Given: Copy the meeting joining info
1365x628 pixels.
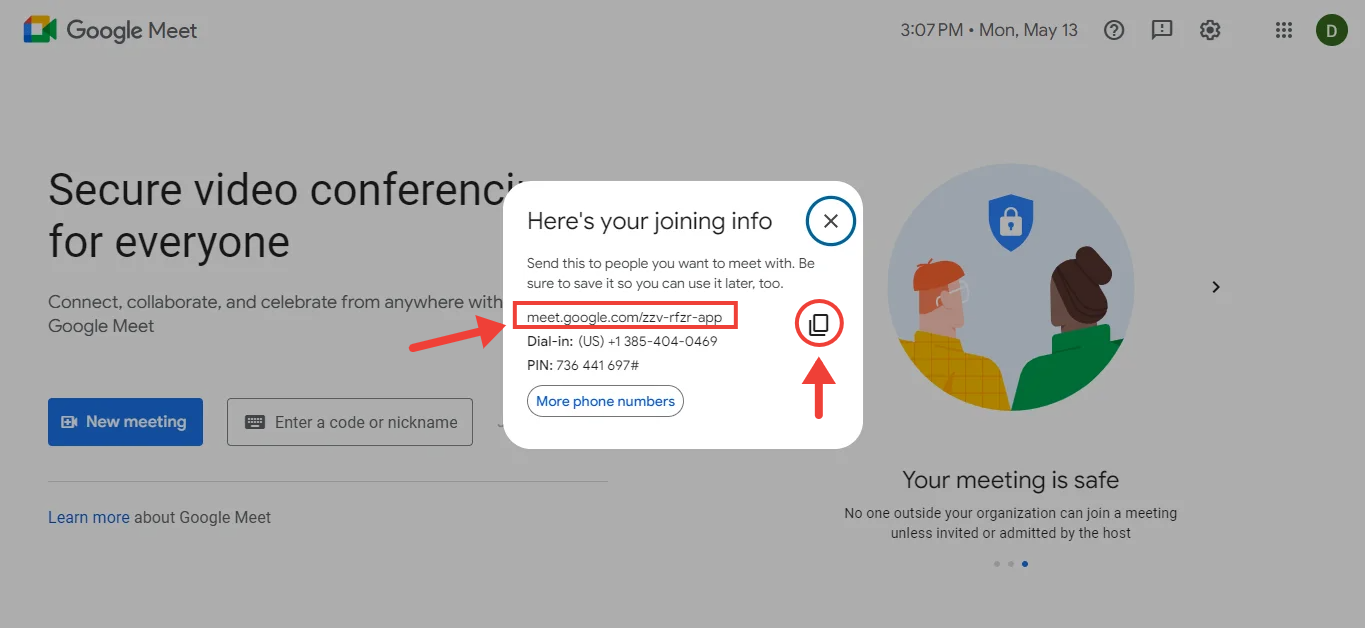Looking at the screenshot, I should tap(819, 324).
